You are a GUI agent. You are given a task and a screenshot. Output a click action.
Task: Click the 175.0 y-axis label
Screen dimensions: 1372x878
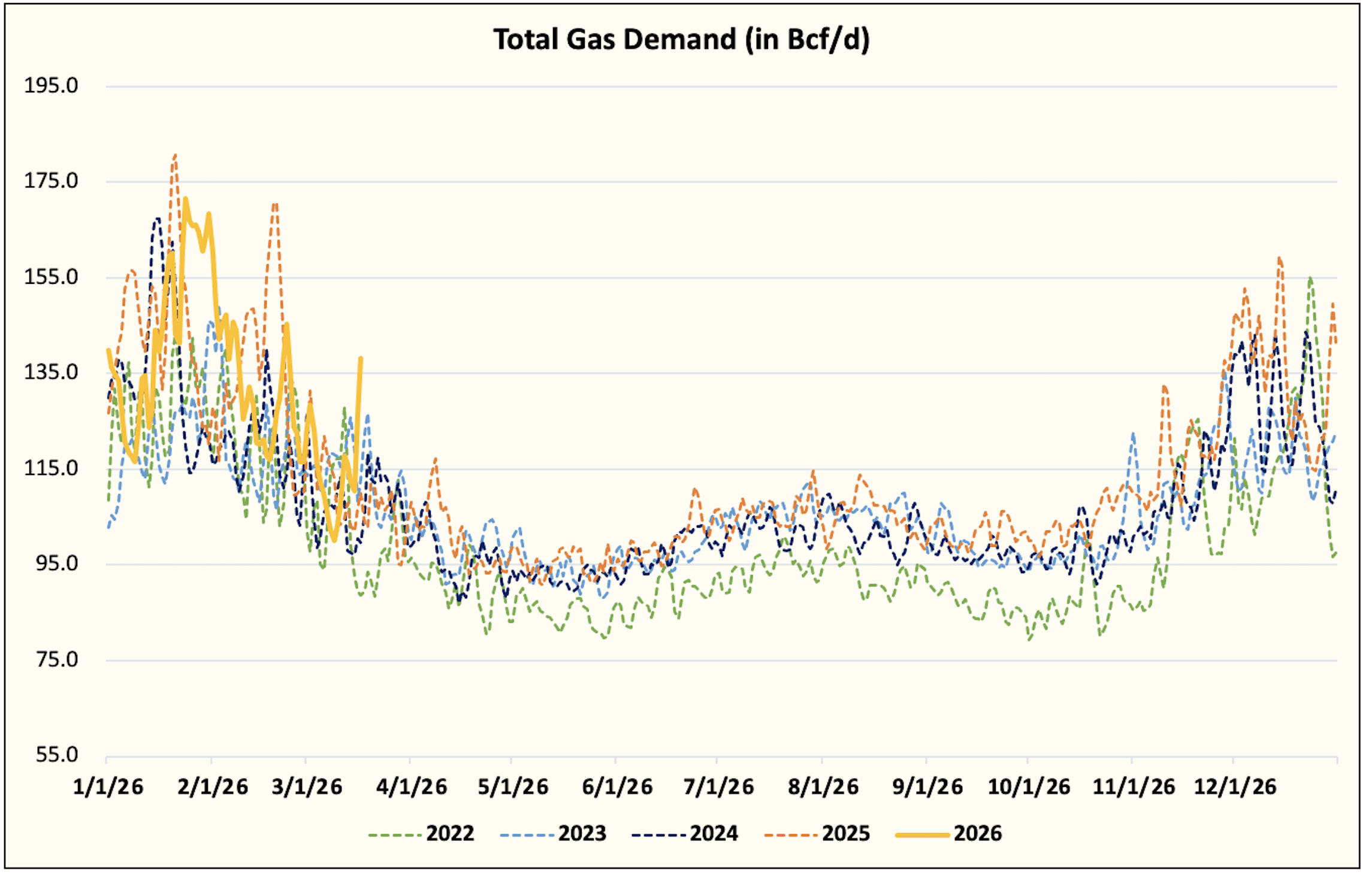[51, 181]
